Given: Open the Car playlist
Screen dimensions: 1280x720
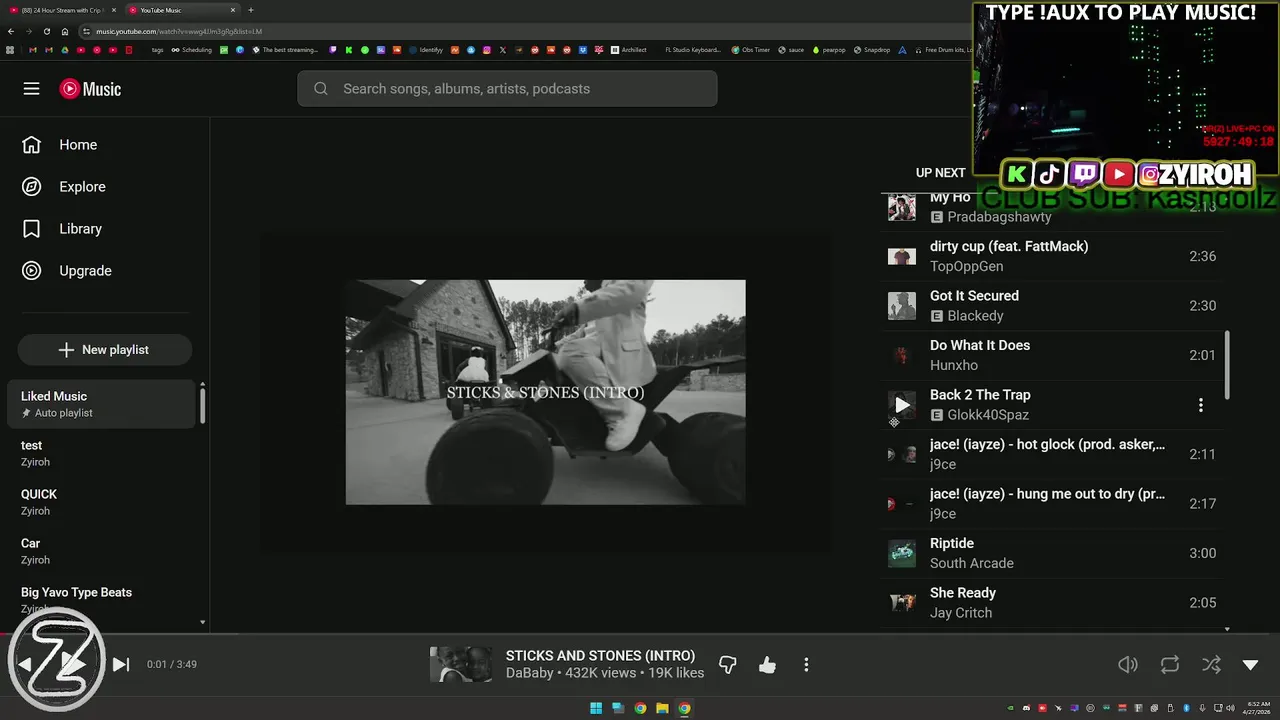Looking at the screenshot, I should (x=101, y=551).
